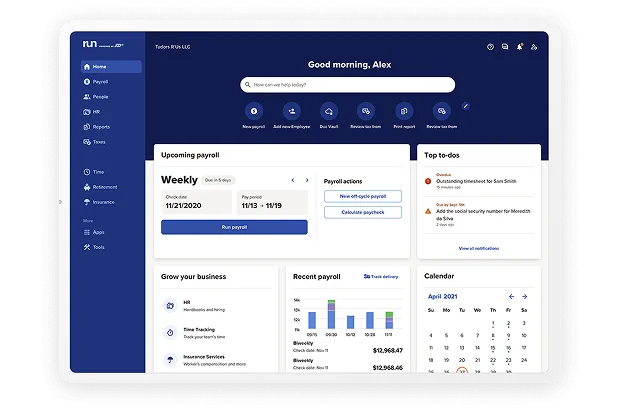Screen dimensions: 620x411
Task: Open Time in the sidebar
Action: tap(94, 172)
